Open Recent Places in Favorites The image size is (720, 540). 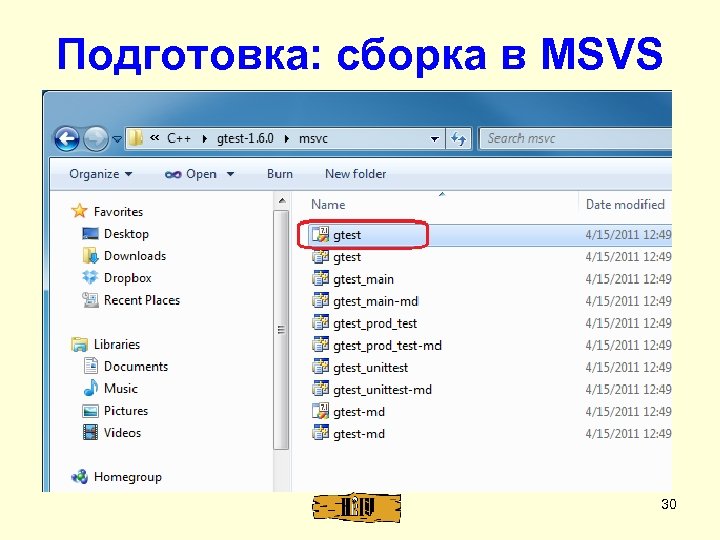coord(142,300)
